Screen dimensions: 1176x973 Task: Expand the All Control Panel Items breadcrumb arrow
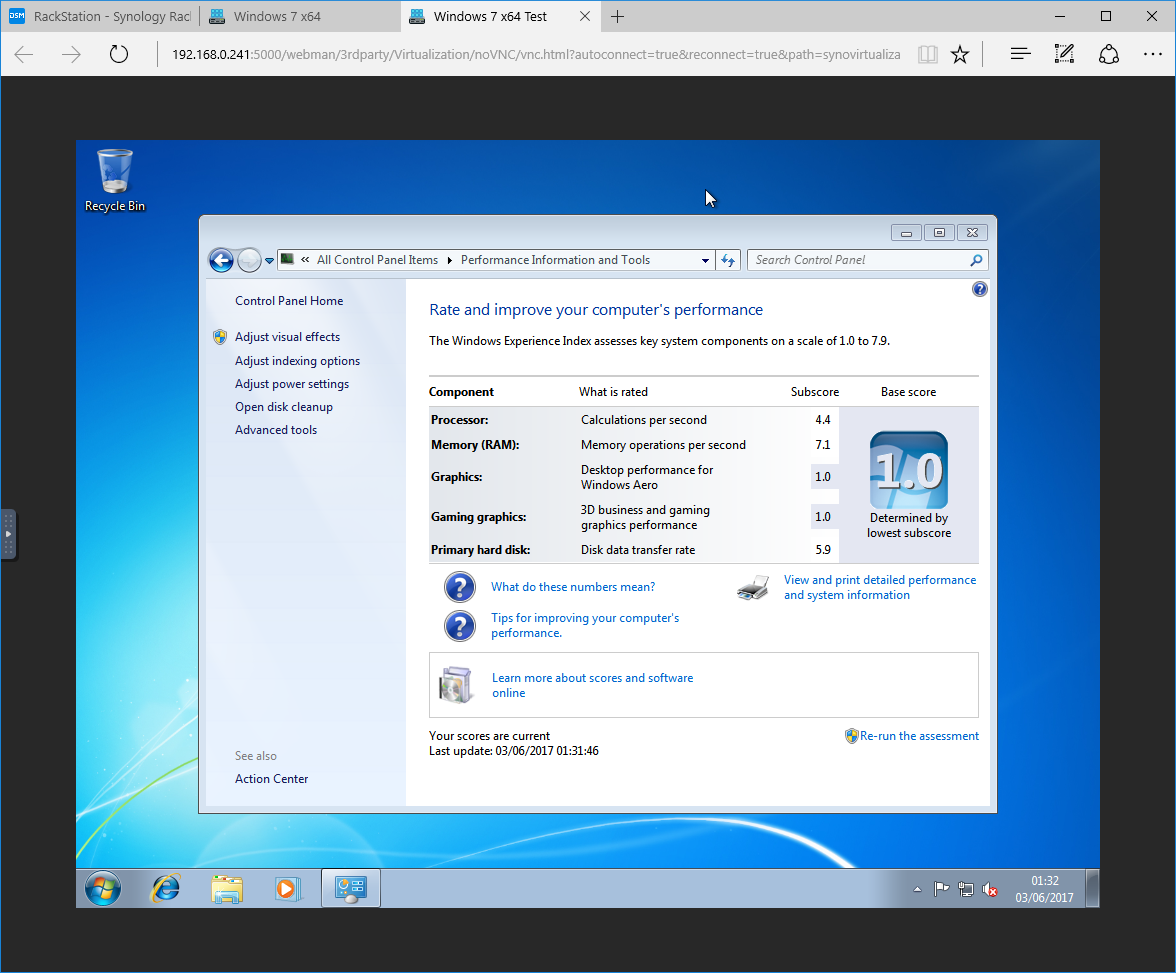point(449,260)
